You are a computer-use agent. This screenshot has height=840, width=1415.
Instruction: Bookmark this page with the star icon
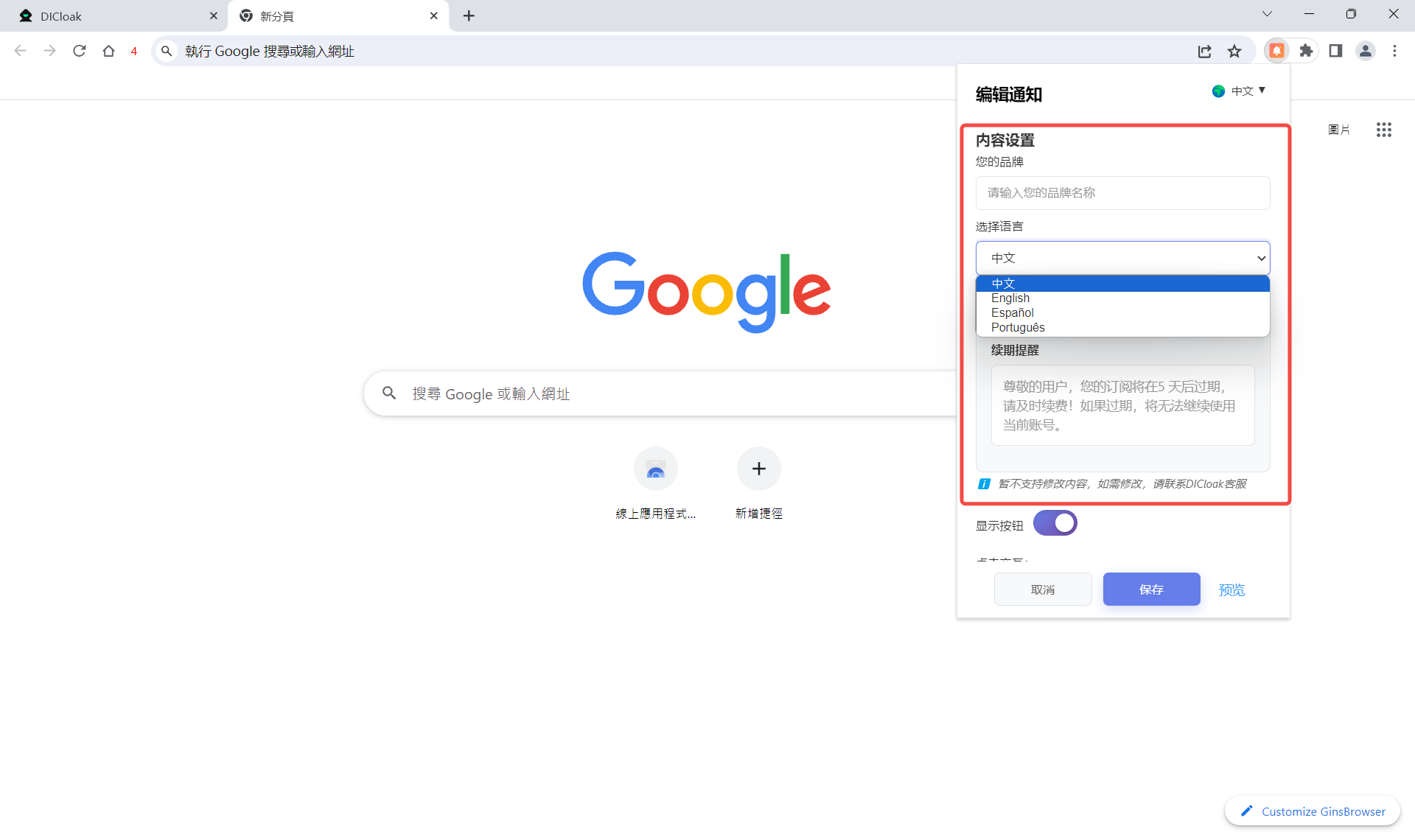[x=1234, y=51]
